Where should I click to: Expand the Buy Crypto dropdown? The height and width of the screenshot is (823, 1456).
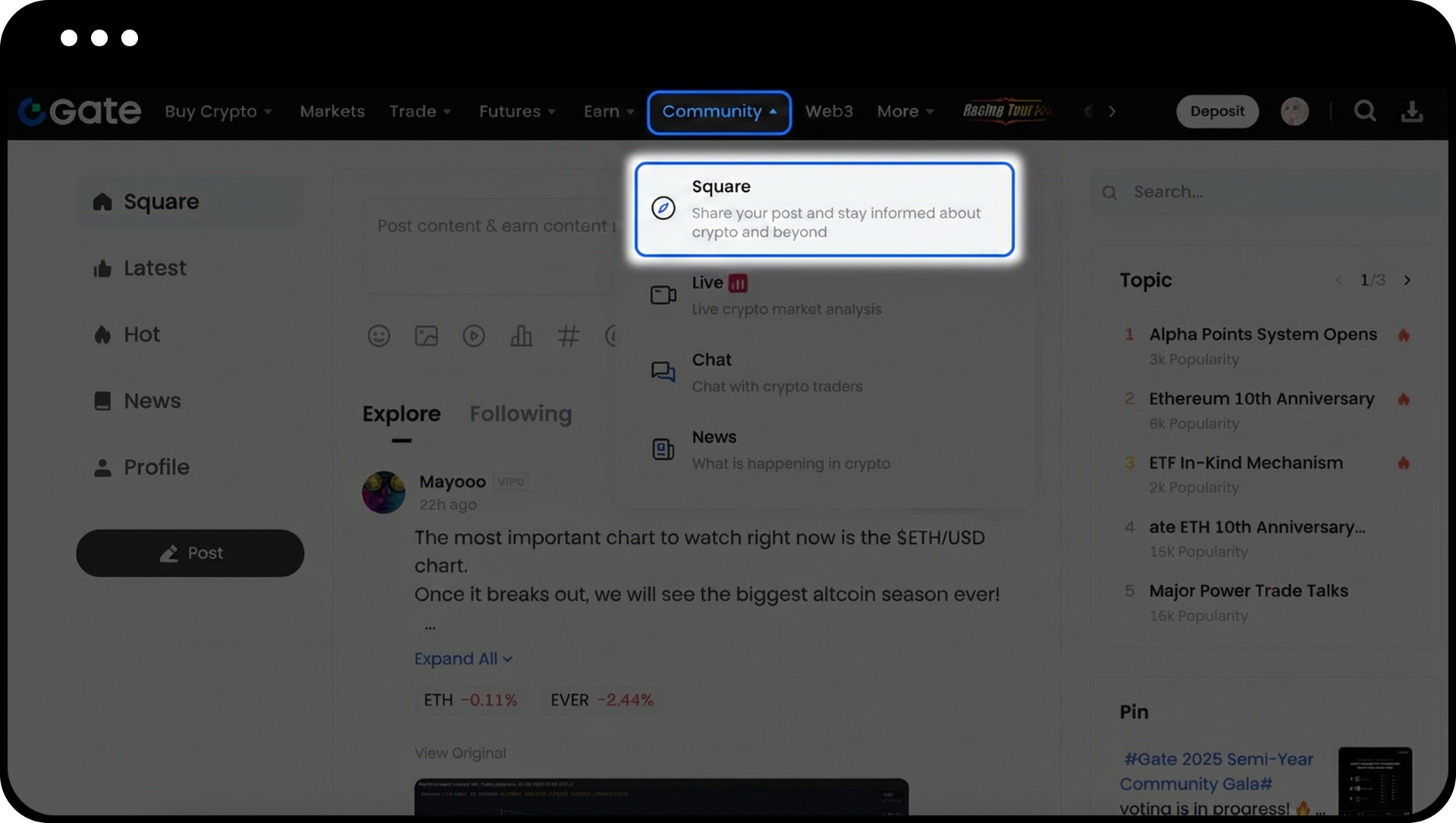(x=218, y=112)
